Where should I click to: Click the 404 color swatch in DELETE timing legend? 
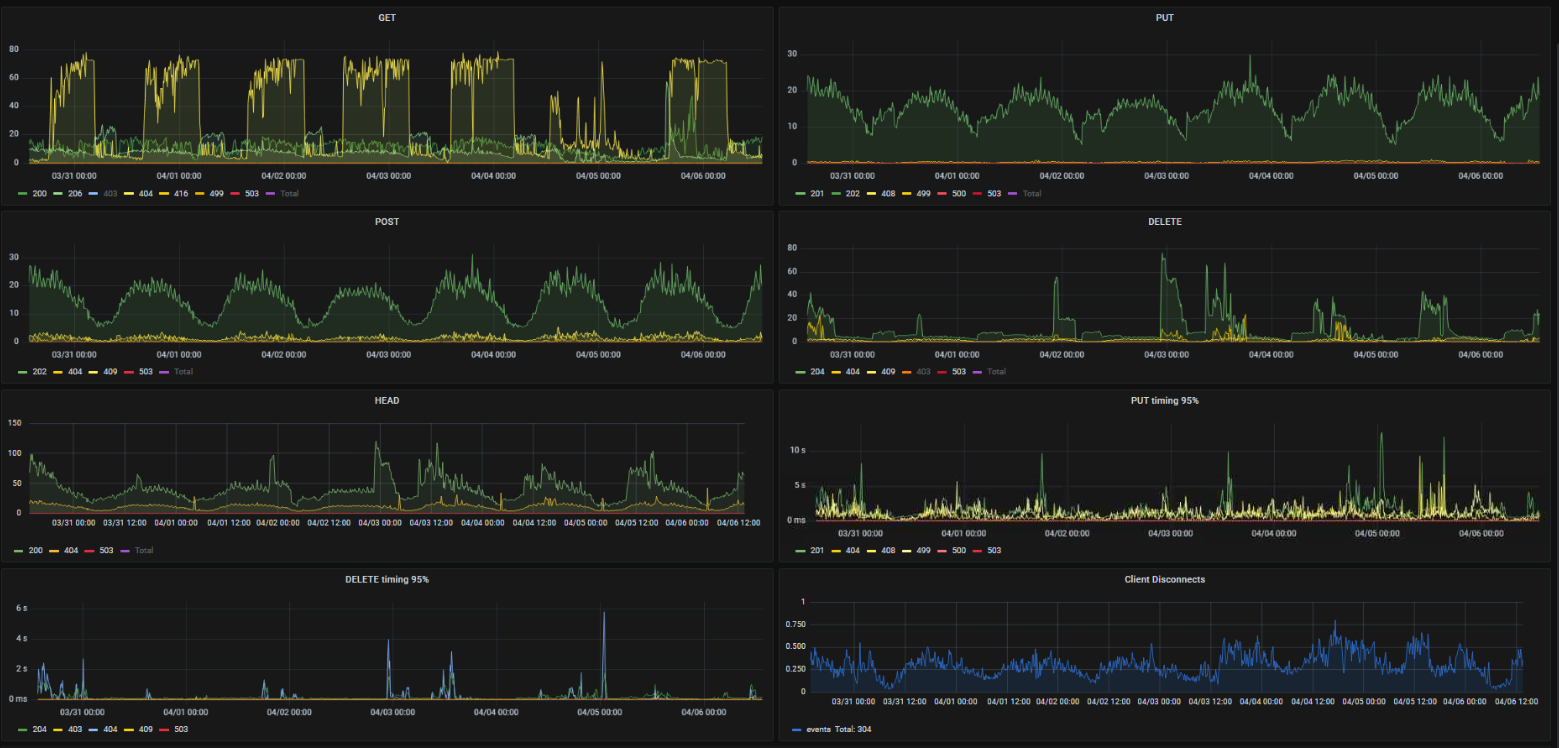click(94, 729)
